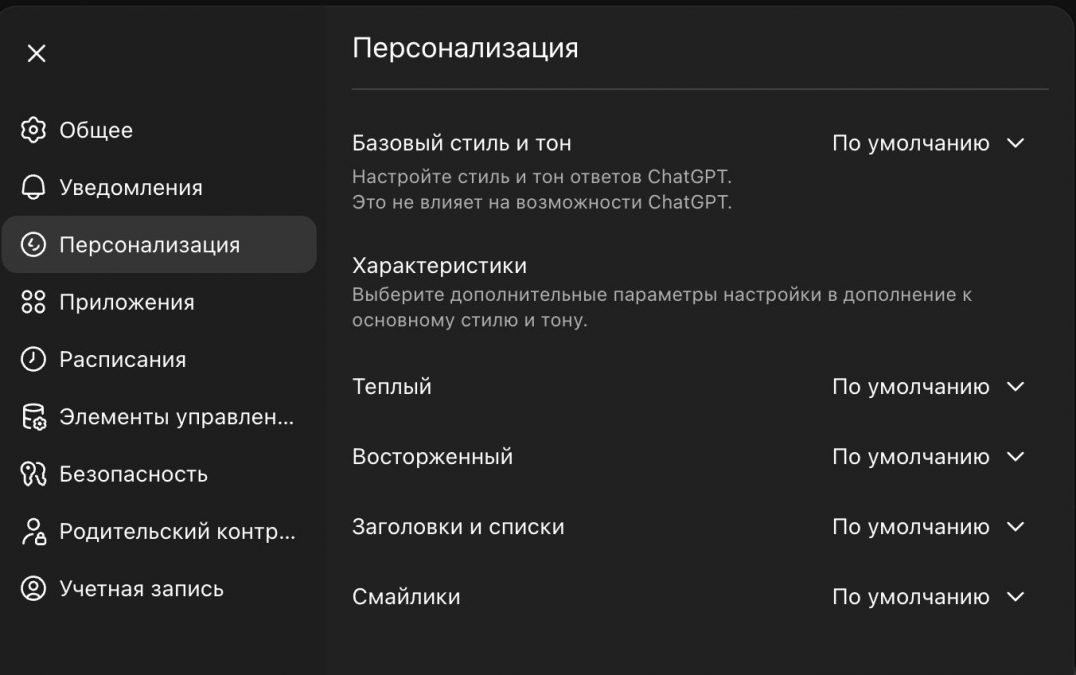Open the Смайлики dropdown menu

(x=928, y=597)
